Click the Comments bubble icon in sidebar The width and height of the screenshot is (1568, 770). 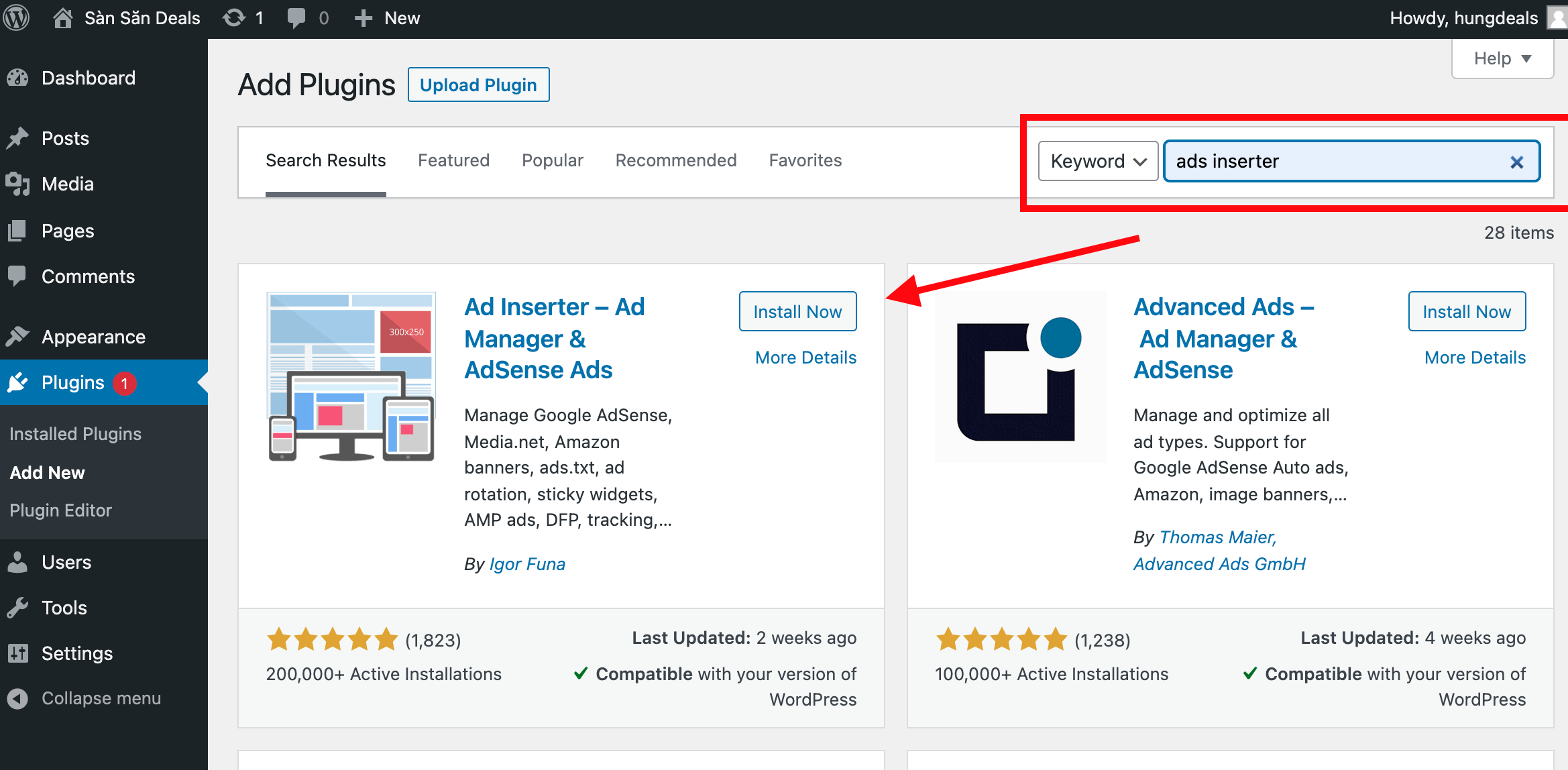18,276
